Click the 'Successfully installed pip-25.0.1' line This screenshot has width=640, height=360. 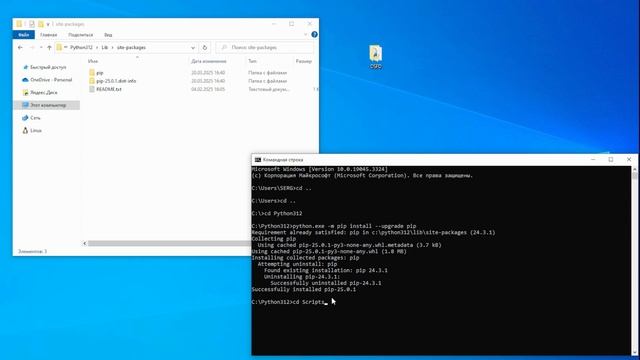(304, 289)
